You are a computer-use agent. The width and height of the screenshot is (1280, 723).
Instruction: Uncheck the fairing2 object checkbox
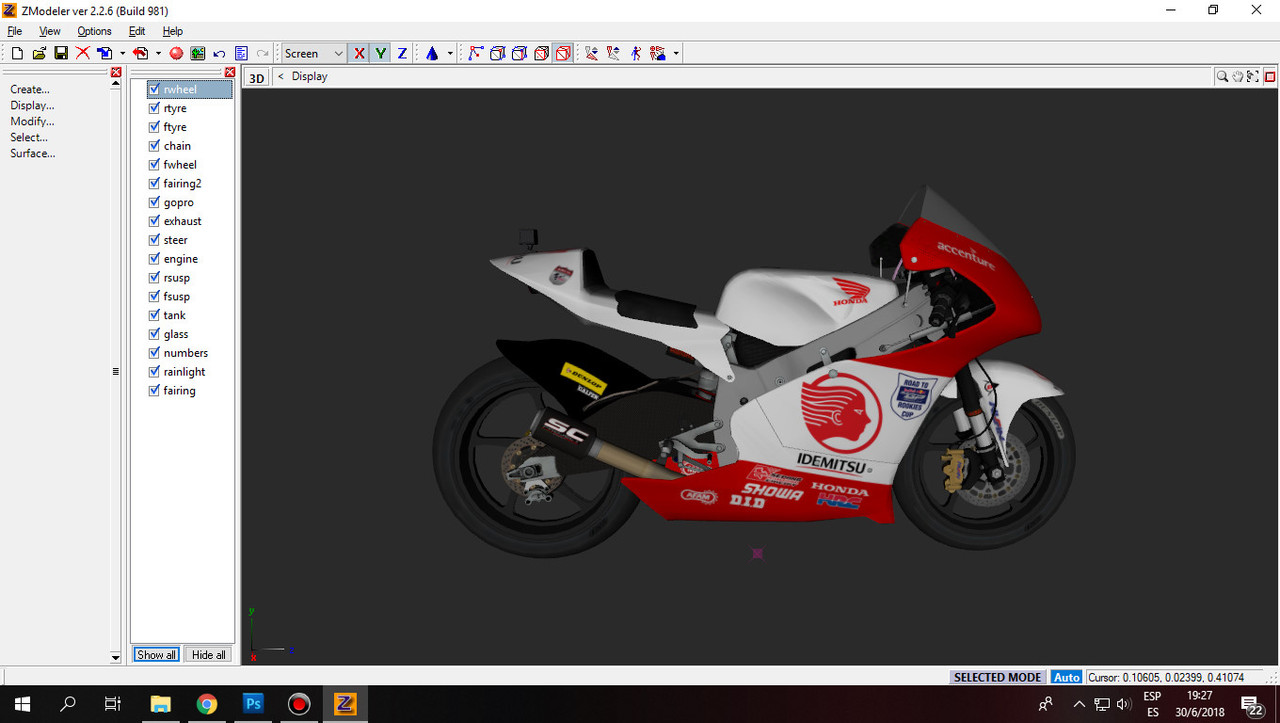point(154,183)
